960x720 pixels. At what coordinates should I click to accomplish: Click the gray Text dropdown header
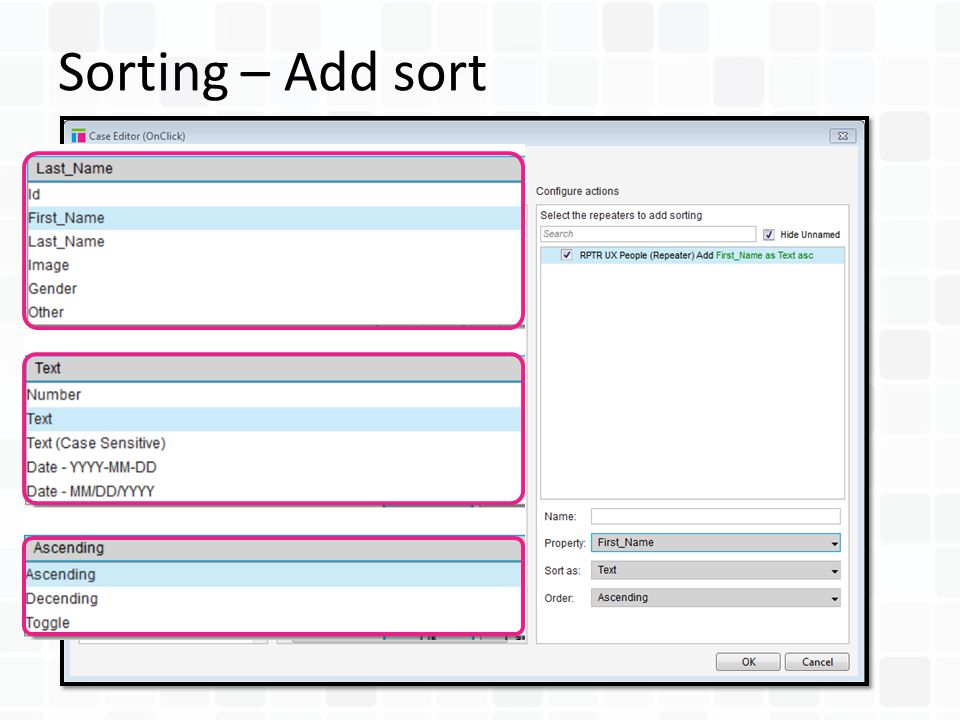coord(274,369)
